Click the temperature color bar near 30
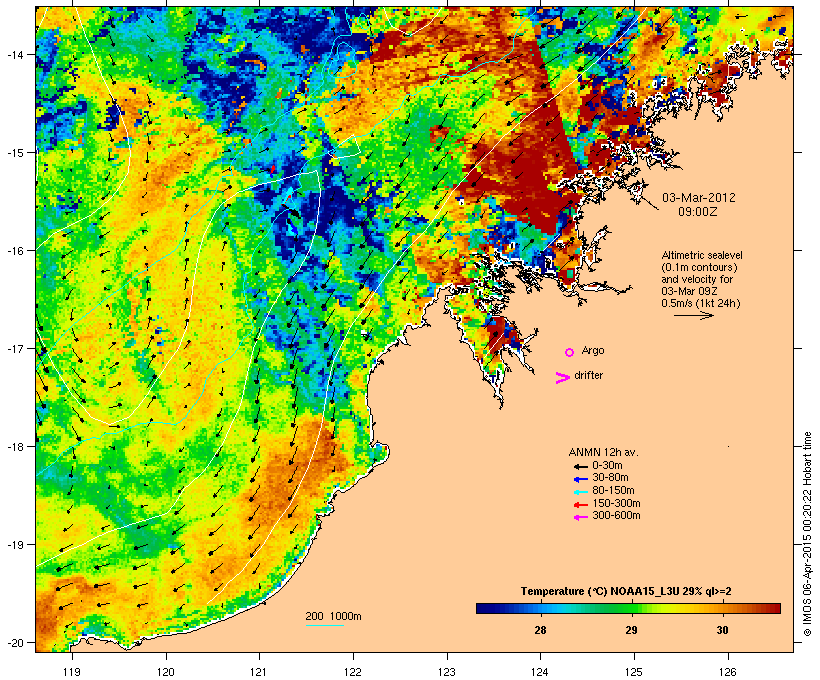Viewport: 820px width, 680px height. coord(722,608)
